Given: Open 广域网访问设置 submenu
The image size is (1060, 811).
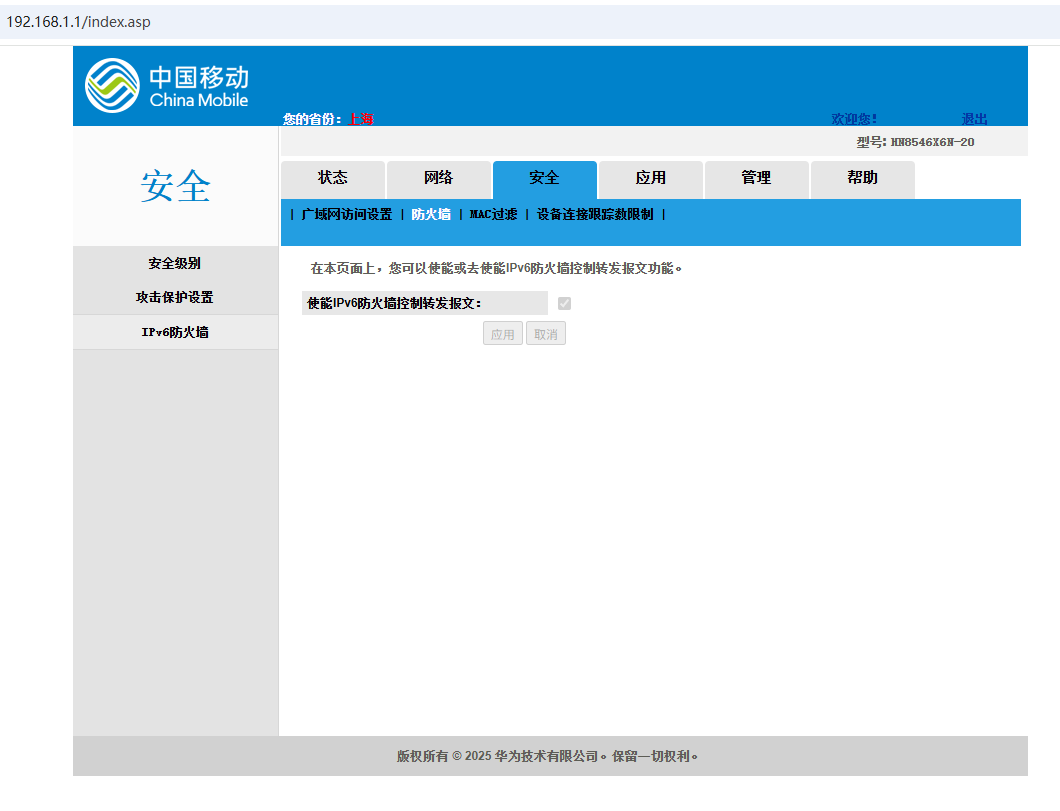Looking at the screenshot, I should point(347,214).
